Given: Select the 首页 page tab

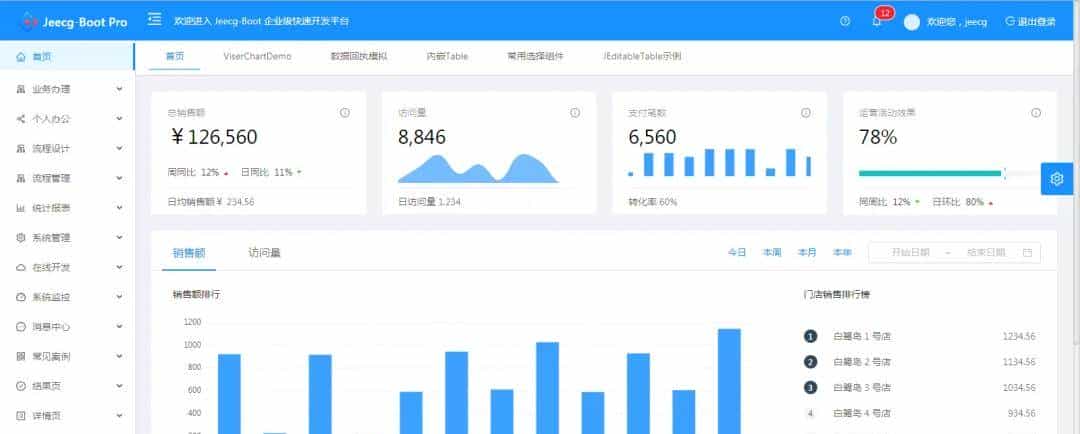Looking at the screenshot, I should (174, 56).
